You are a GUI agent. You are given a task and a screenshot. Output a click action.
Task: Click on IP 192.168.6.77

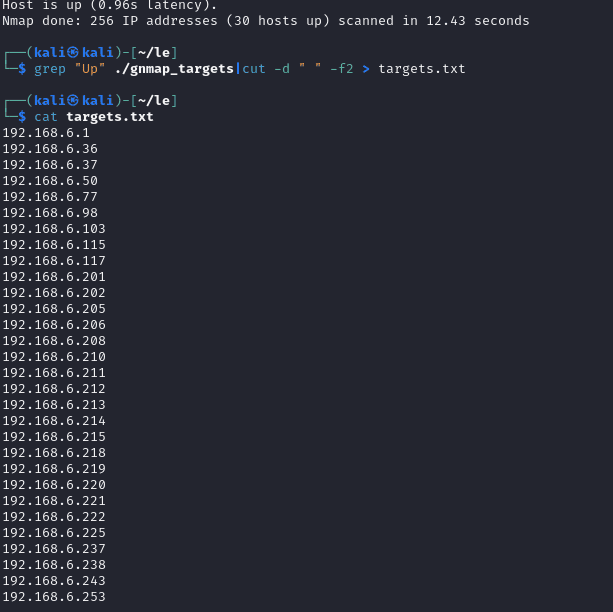[x=50, y=197]
